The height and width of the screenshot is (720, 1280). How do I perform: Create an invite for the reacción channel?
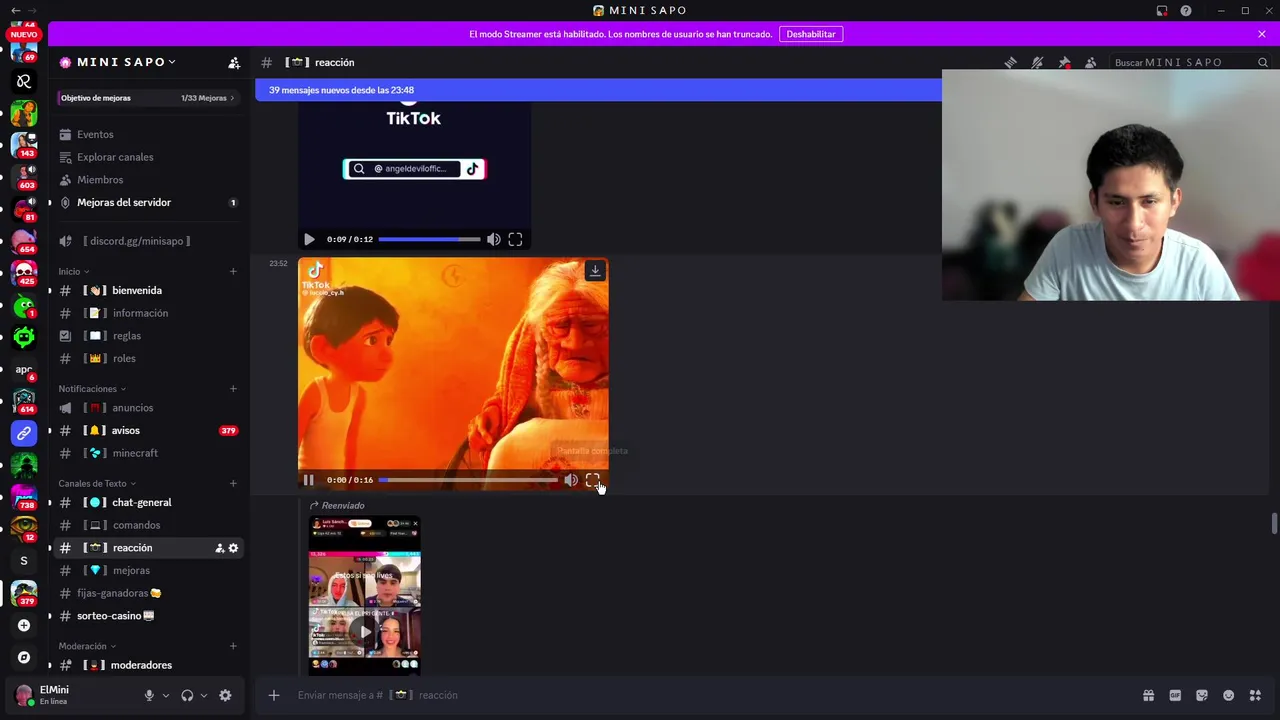coord(220,548)
